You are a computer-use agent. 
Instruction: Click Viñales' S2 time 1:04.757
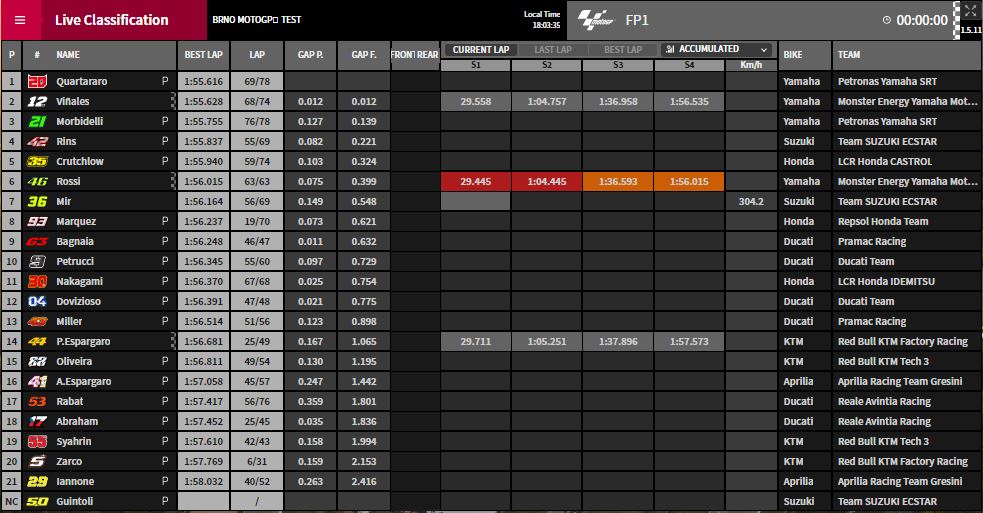click(547, 102)
